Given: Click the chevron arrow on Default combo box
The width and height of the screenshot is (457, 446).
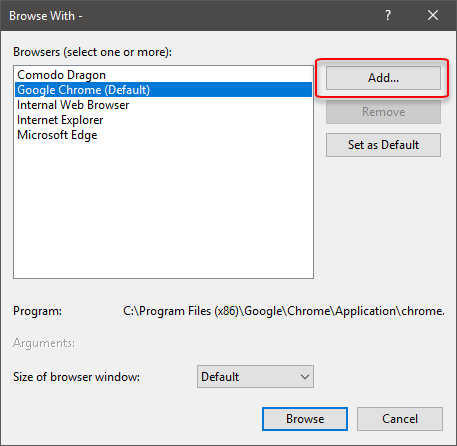Looking at the screenshot, I should pos(305,377).
